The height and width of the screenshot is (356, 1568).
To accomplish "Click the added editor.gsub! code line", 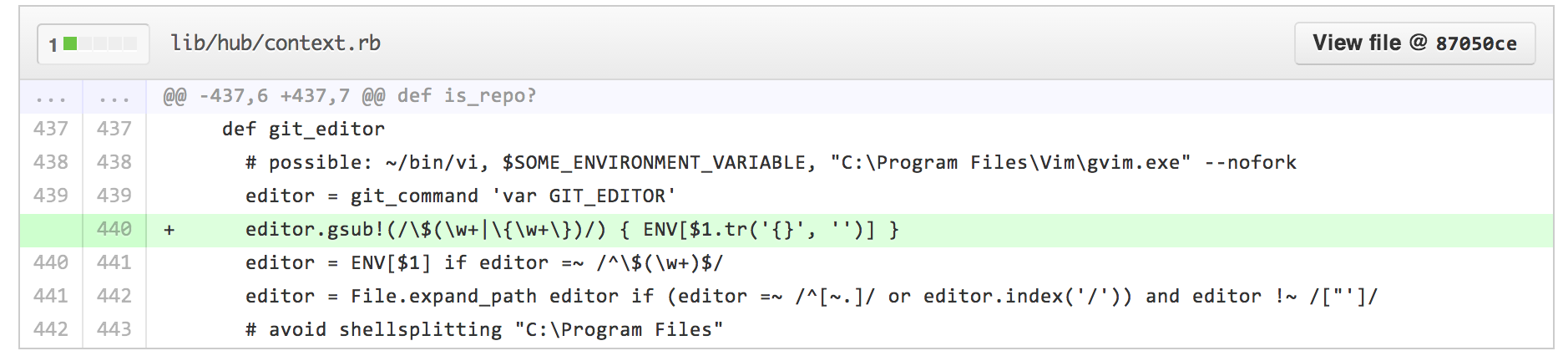I will [571, 230].
